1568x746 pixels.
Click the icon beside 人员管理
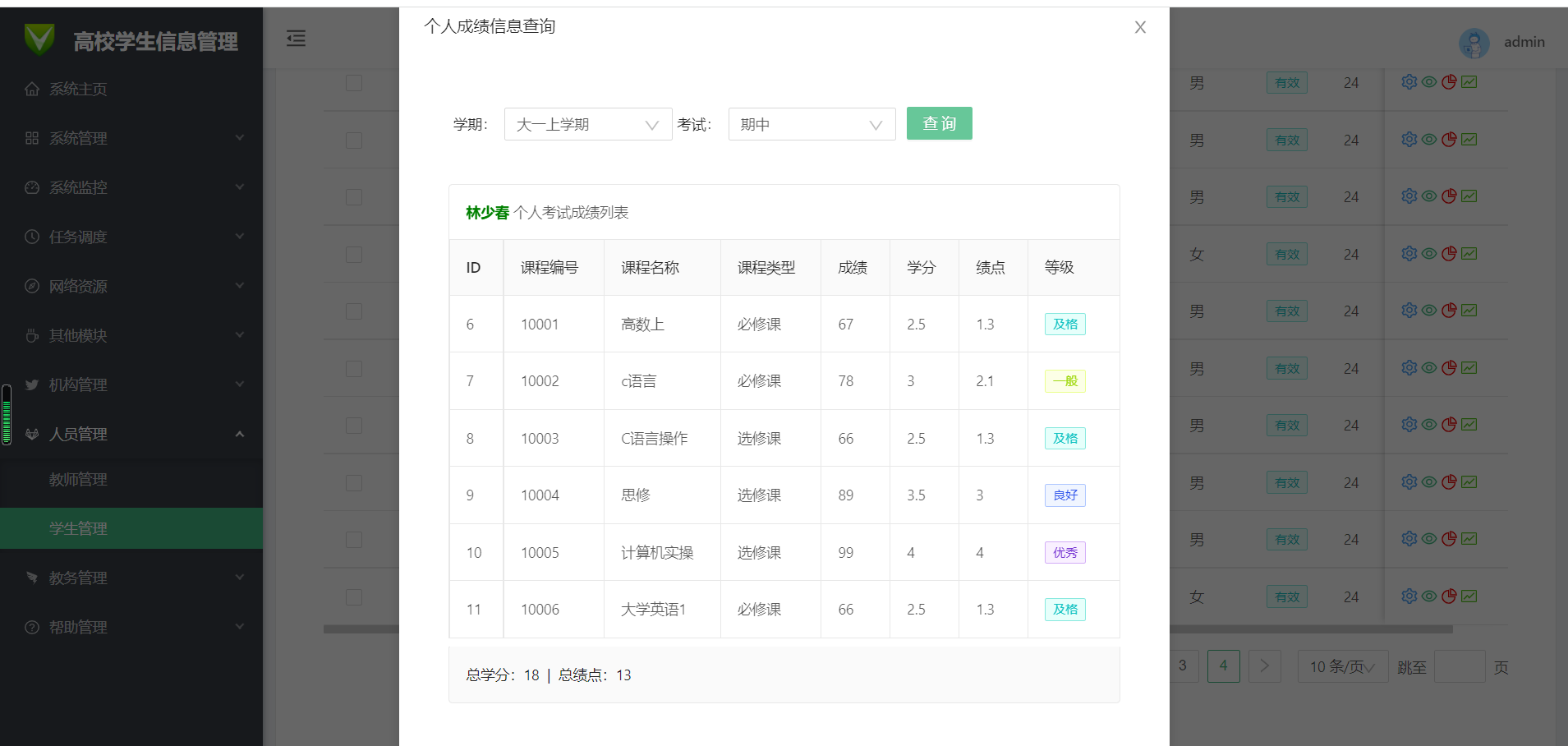pos(32,434)
